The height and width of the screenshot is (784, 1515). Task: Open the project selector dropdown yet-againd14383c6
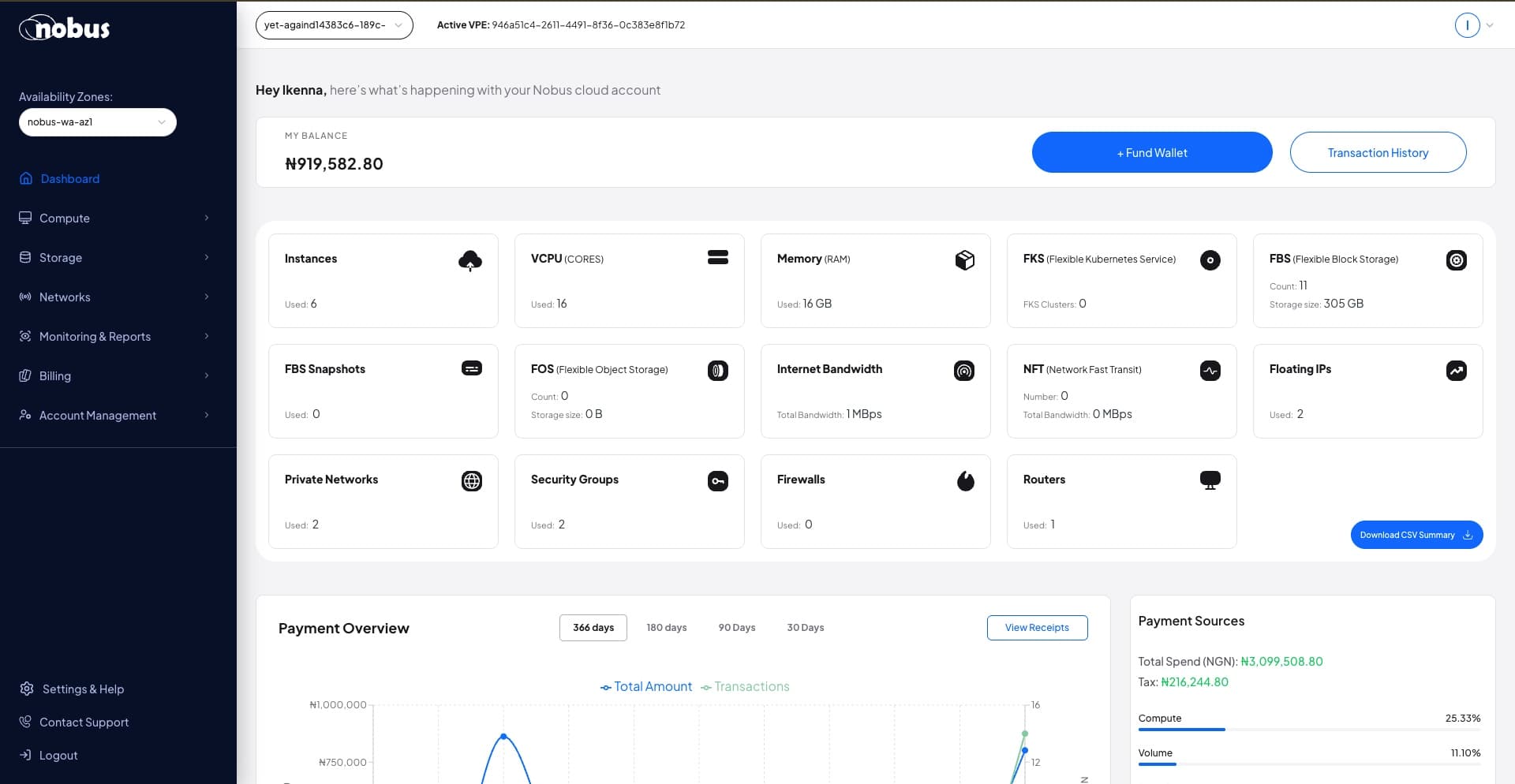(x=334, y=25)
